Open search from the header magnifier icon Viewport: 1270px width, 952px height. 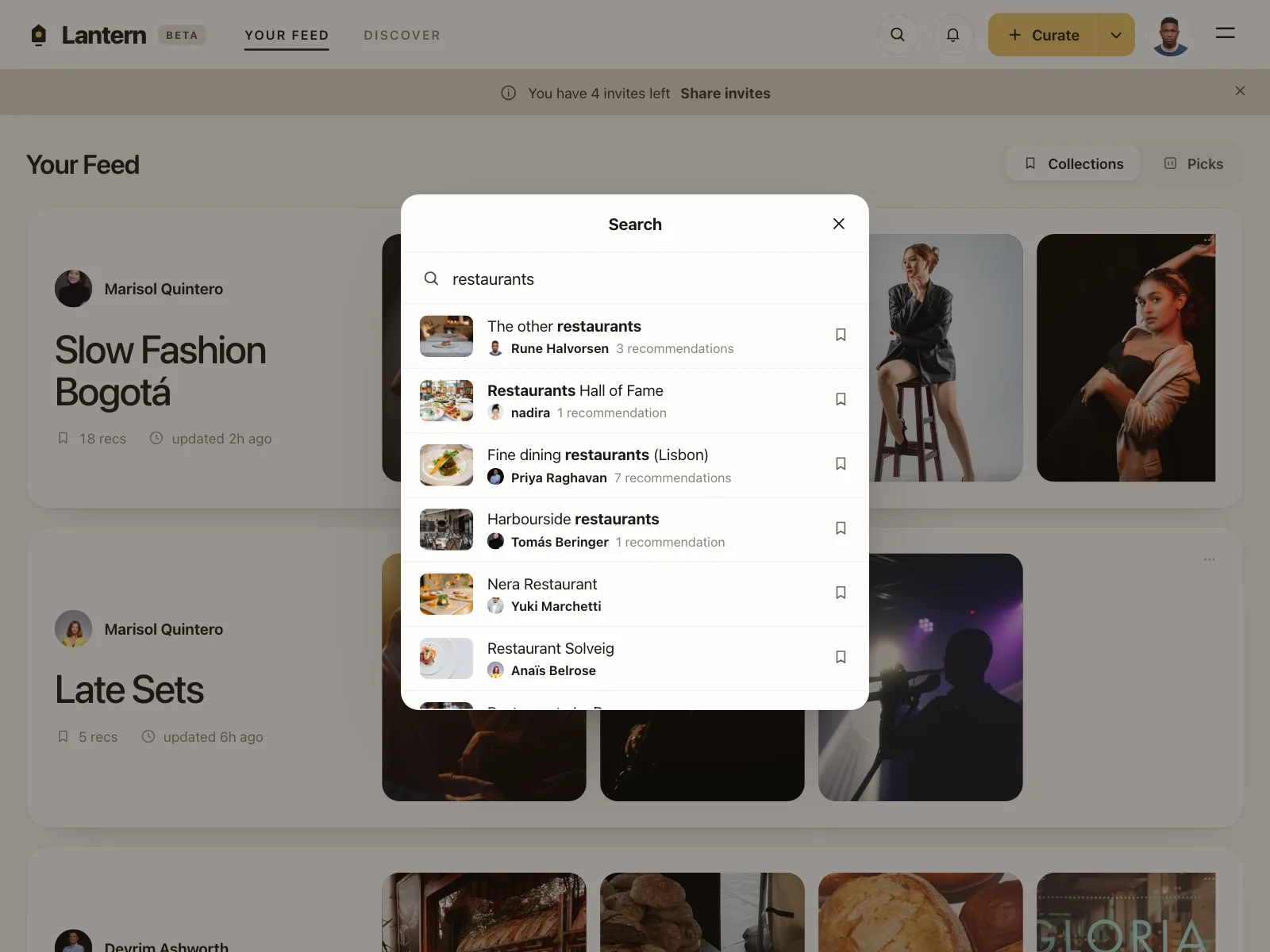click(x=898, y=35)
